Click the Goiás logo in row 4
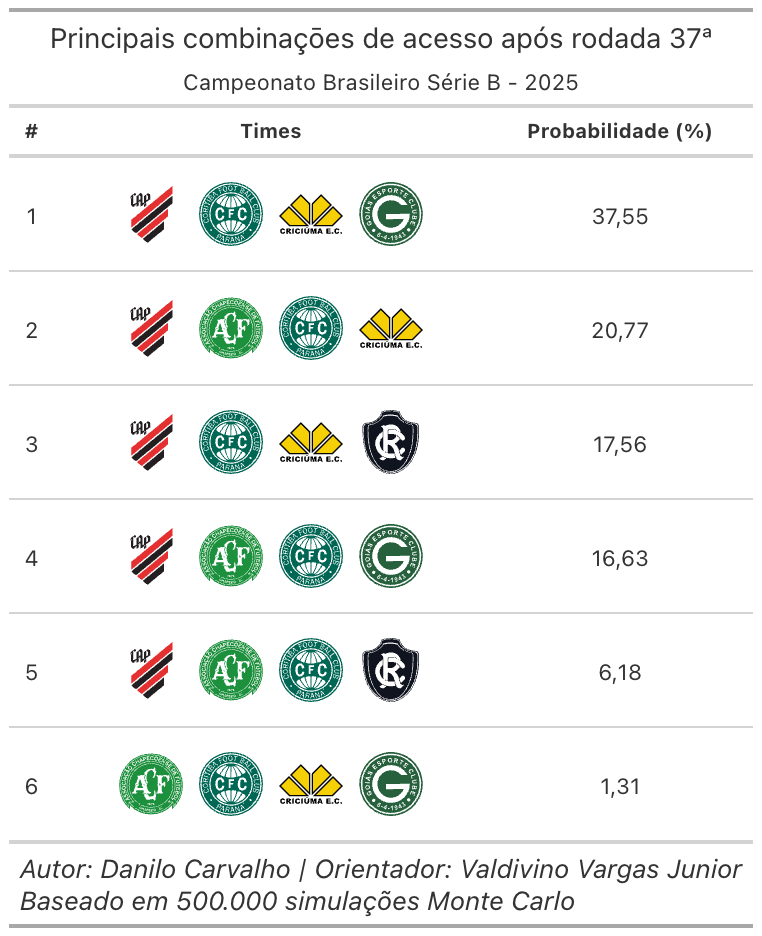The width and height of the screenshot is (762, 936). pos(391,557)
